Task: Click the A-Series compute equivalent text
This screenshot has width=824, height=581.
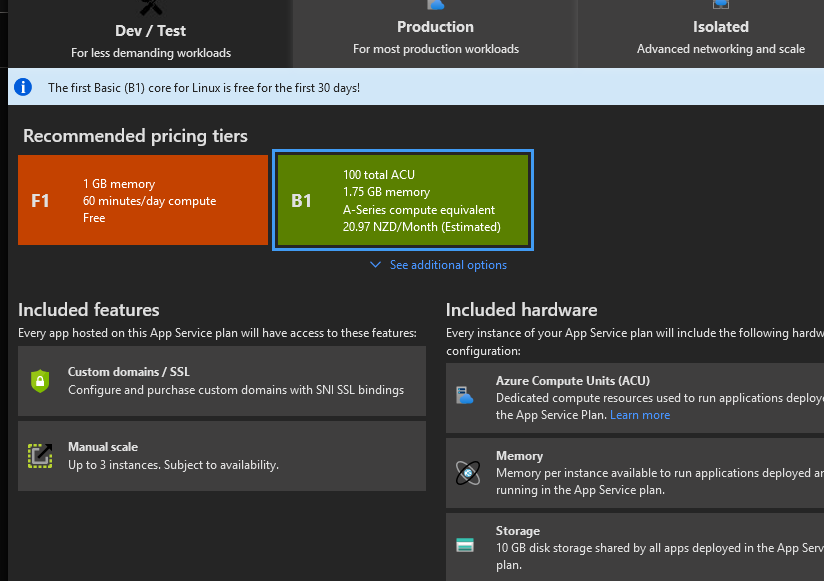Action: point(419,210)
